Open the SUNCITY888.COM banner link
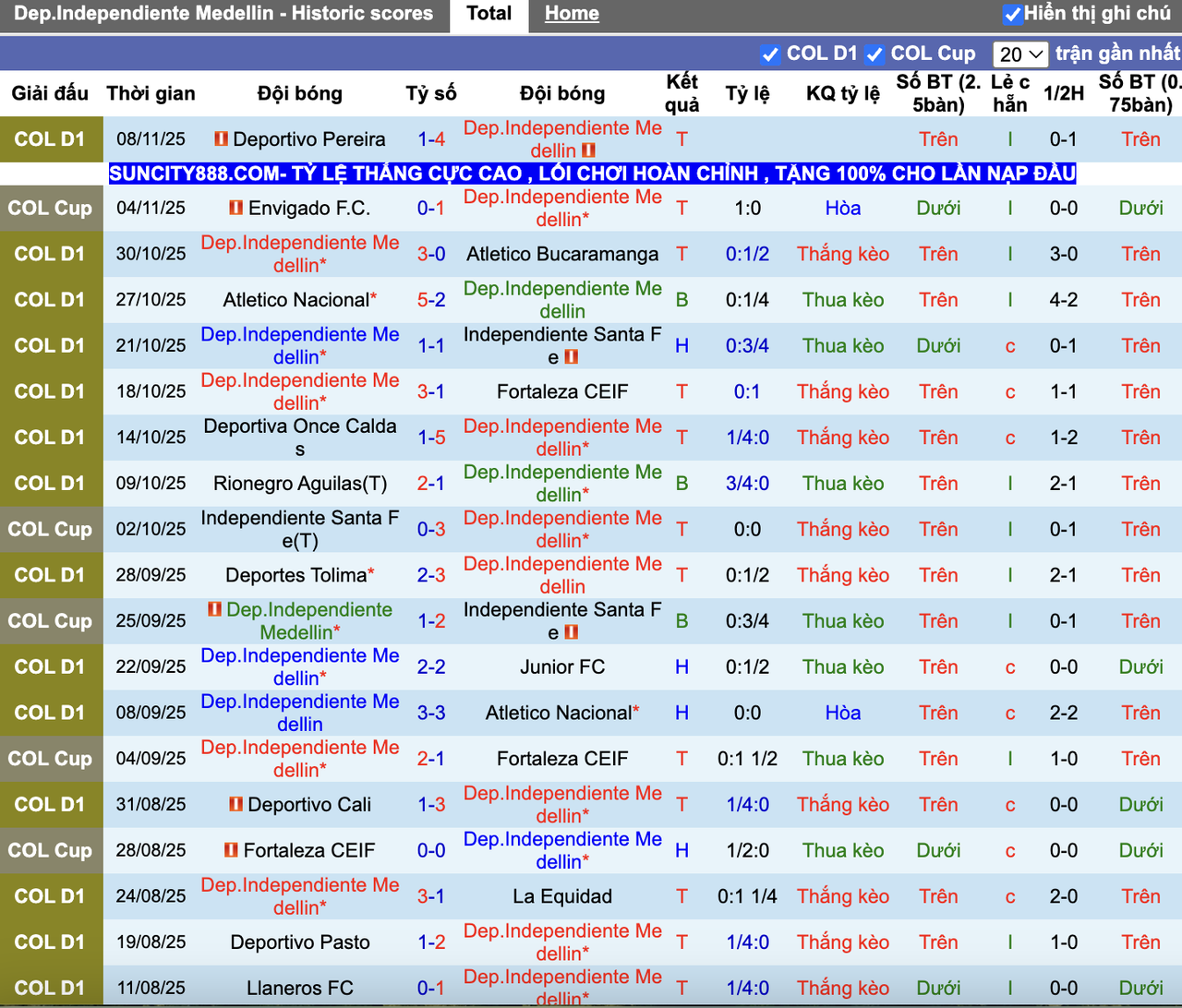Image resolution: width=1182 pixels, height=1008 pixels. pos(592,174)
